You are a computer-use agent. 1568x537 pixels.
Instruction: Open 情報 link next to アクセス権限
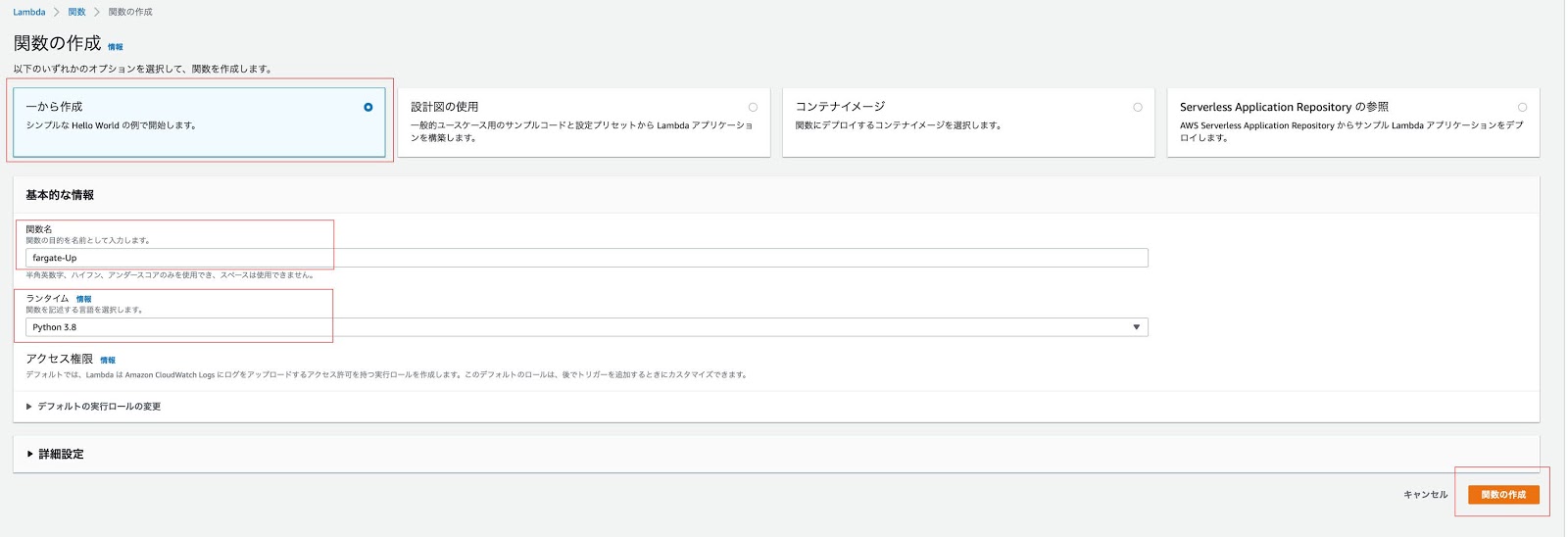click(108, 361)
